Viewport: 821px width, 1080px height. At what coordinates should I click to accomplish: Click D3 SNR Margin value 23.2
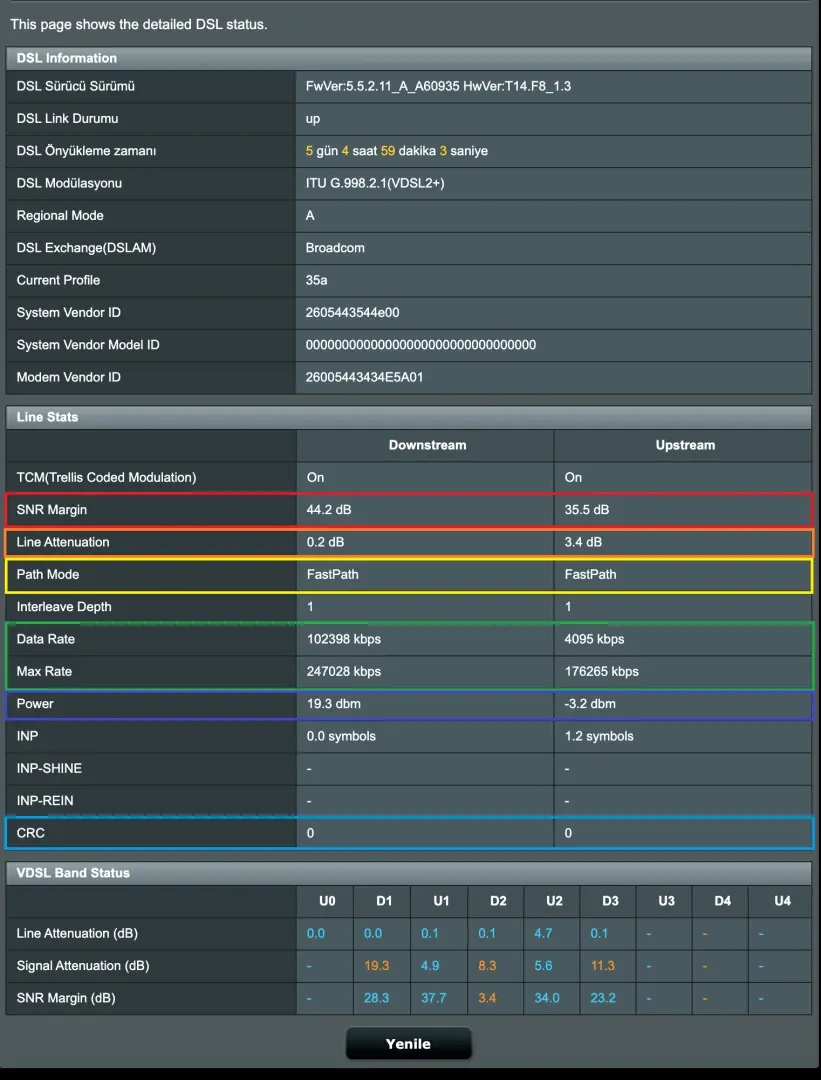pyautogui.click(x=603, y=998)
